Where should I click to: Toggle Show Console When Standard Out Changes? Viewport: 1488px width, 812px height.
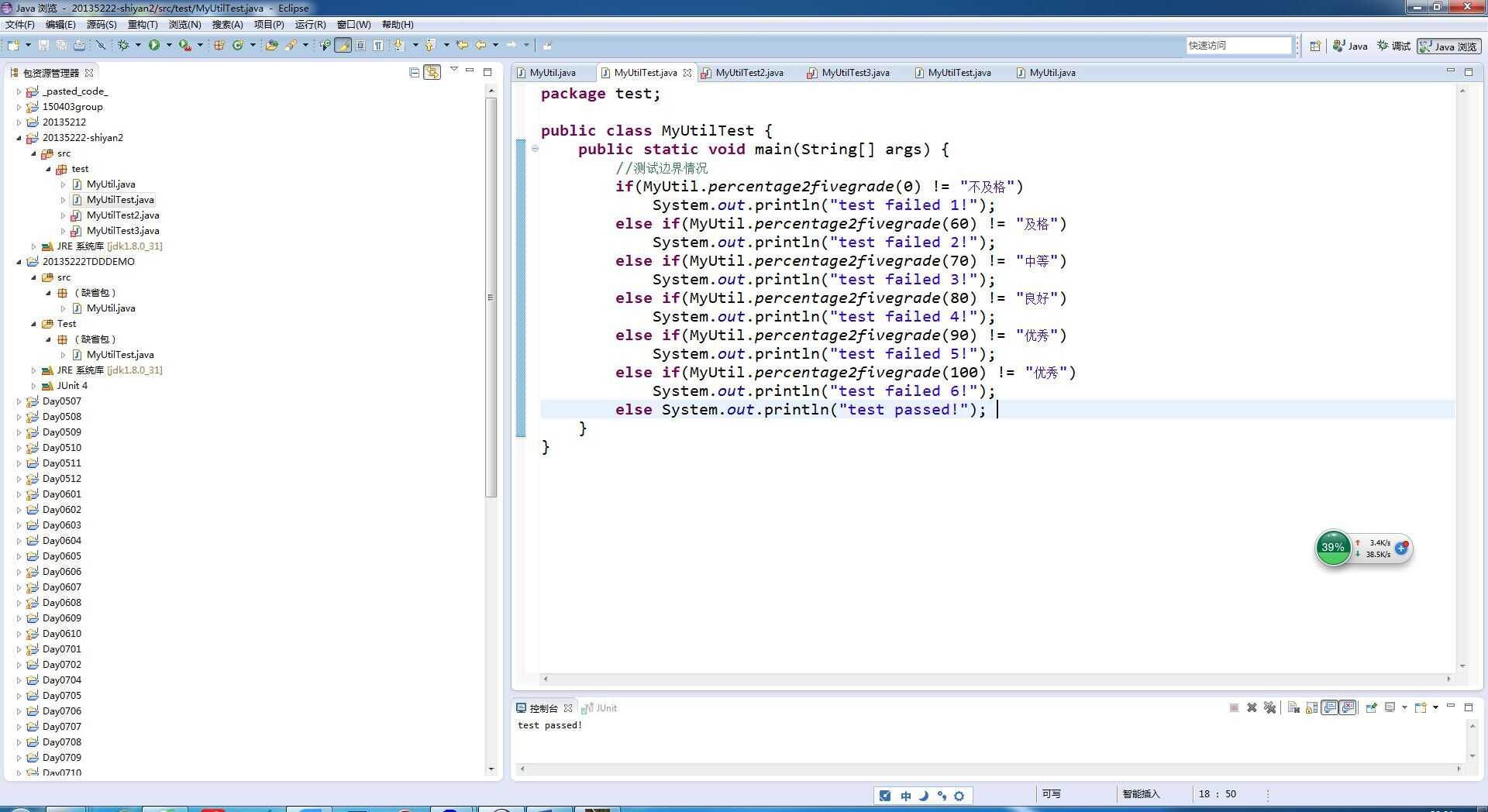(1330, 707)
